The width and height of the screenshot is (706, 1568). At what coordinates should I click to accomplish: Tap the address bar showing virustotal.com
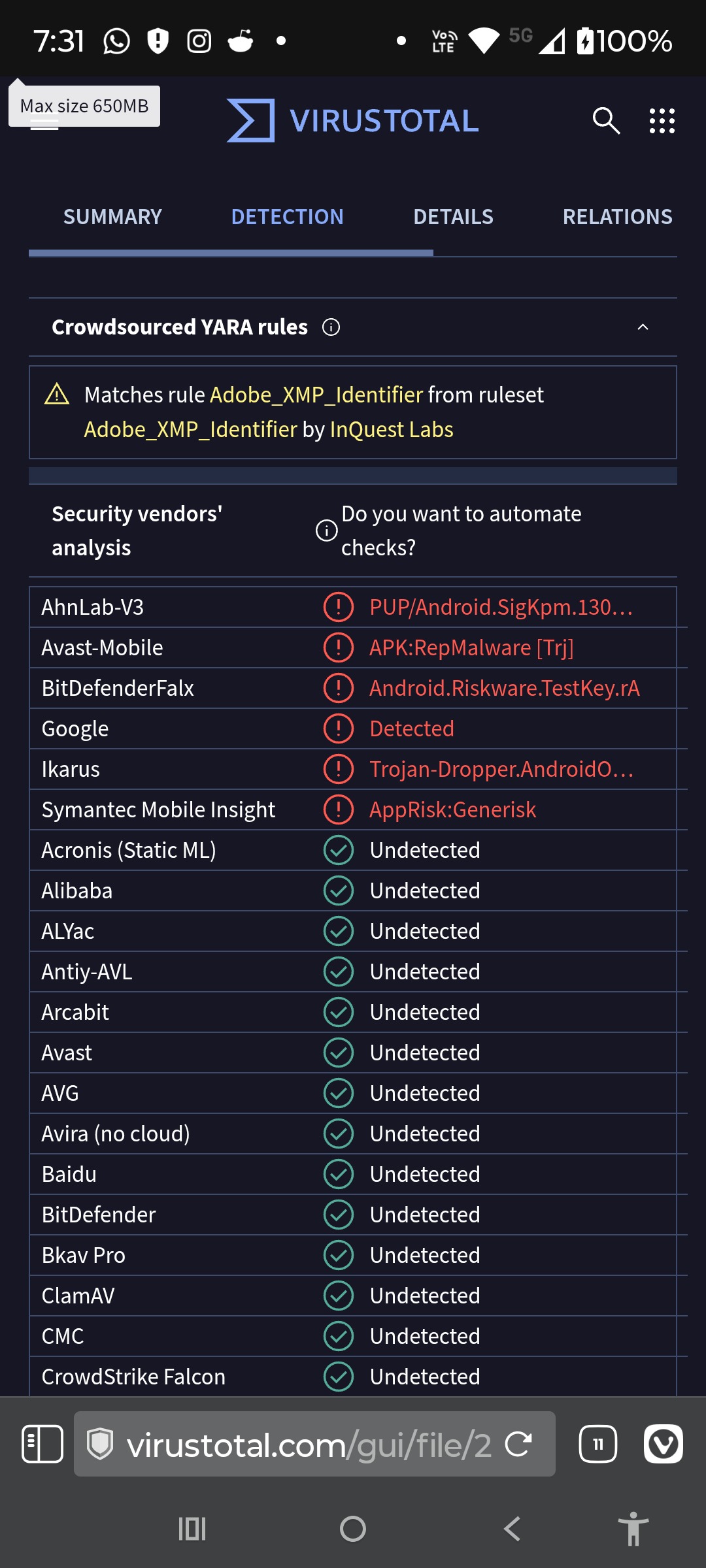point(307,1444)
